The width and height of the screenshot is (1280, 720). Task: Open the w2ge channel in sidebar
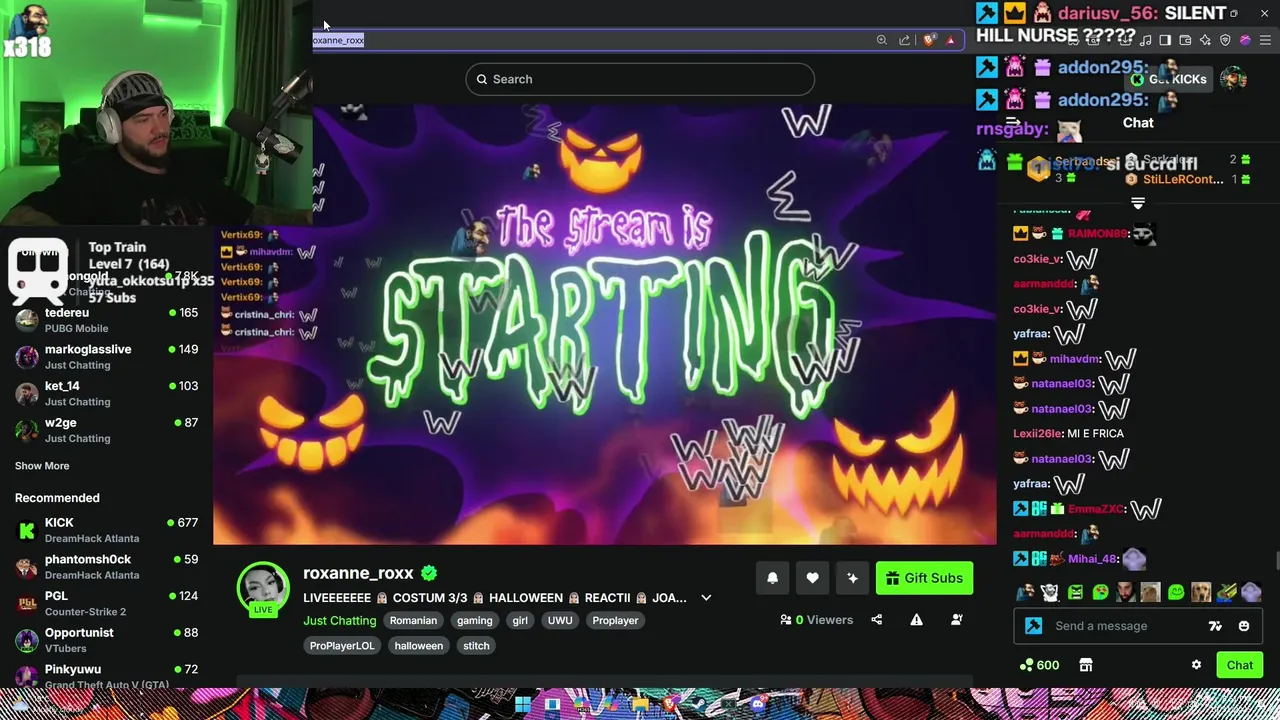click(x=106, y=430)
